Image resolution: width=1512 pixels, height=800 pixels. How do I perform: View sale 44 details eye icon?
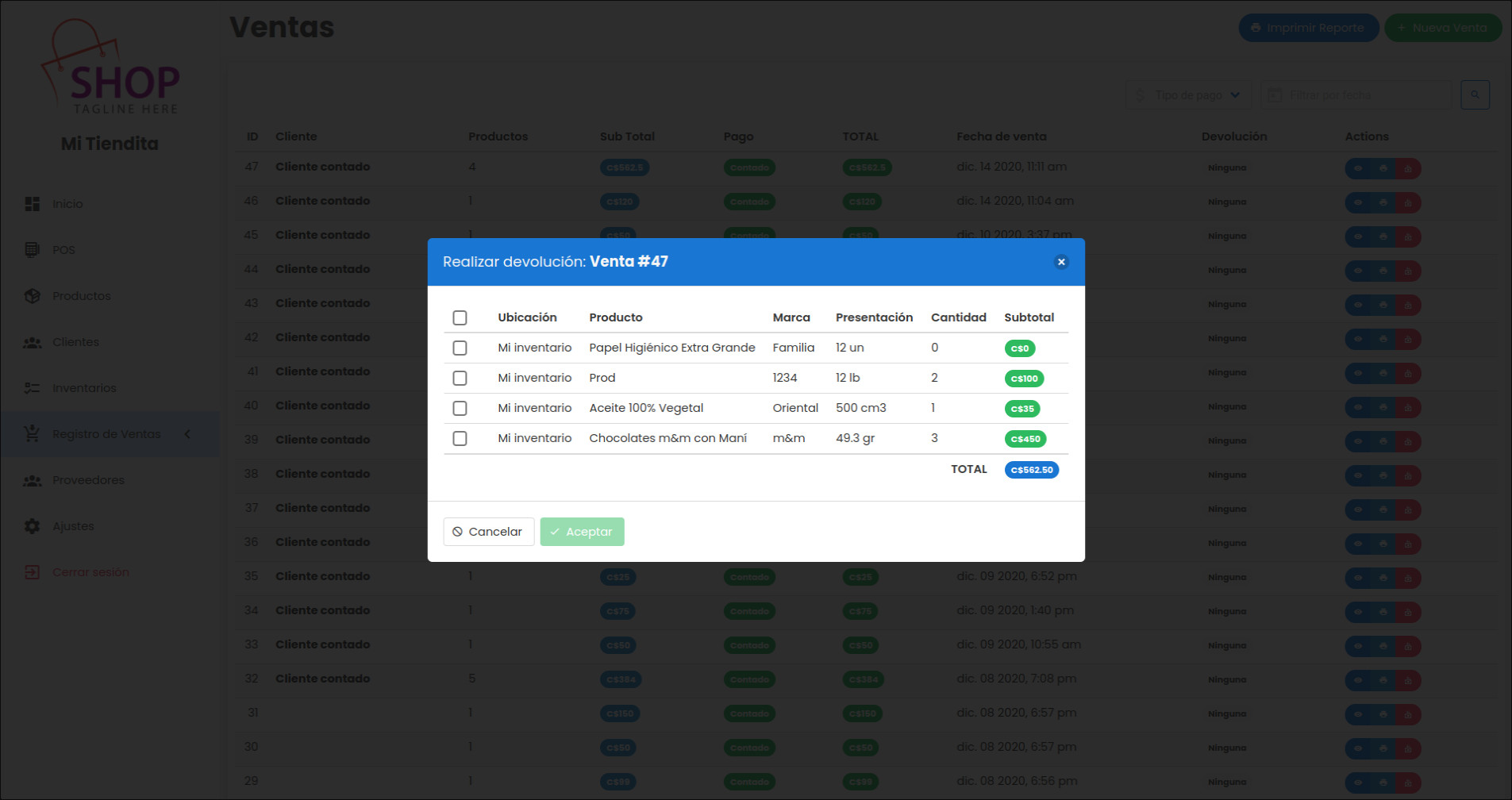(x=1358, y=271)
